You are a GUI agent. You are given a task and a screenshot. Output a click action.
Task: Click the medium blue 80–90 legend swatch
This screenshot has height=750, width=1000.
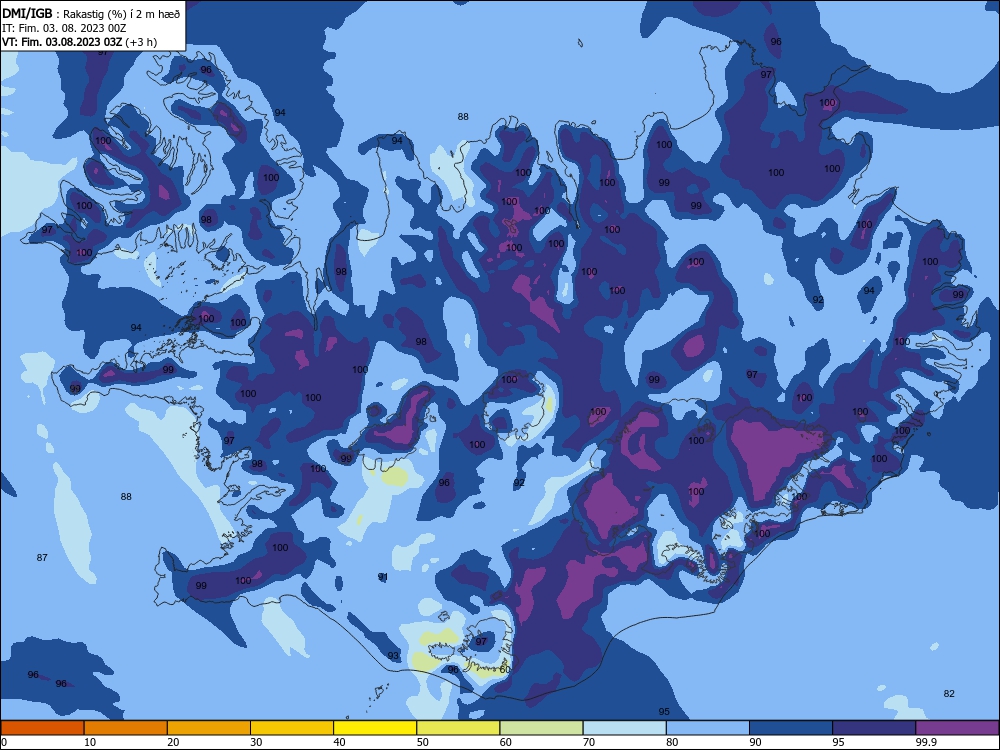pos(708,728)
